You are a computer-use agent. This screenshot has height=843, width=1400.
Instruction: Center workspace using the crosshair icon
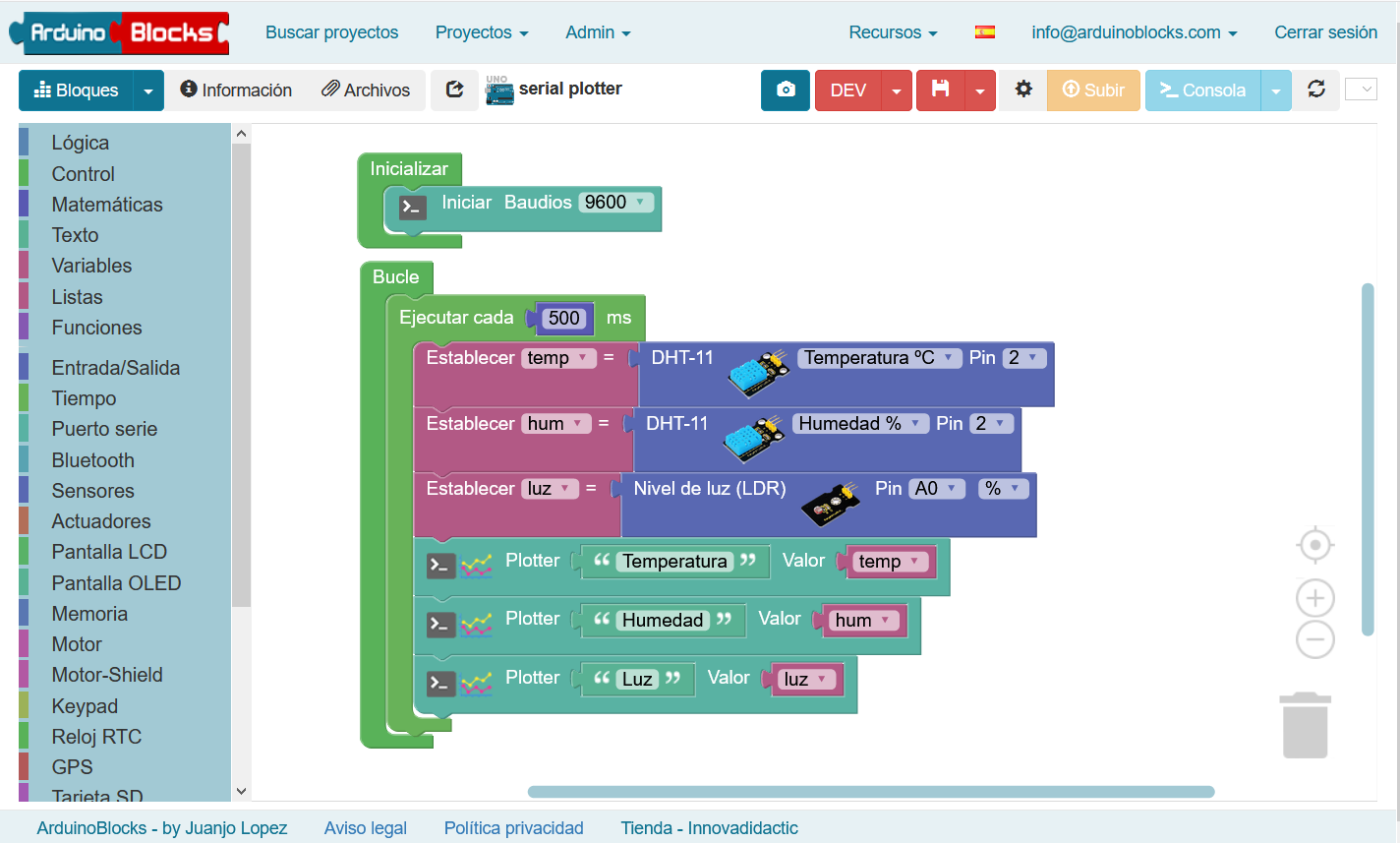(1314, 545)
